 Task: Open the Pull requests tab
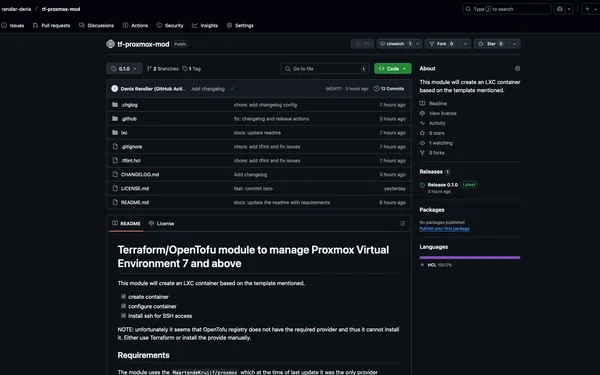tap(51, 26)
